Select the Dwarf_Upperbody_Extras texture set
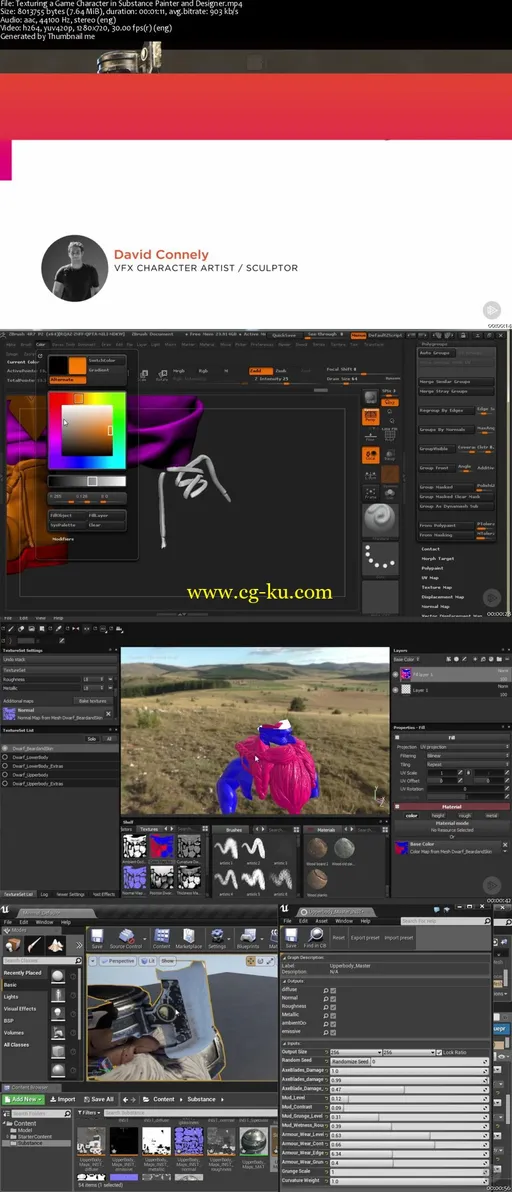Image resolution: width=512 pixels, height=1192 pixels. pos(58,783)
